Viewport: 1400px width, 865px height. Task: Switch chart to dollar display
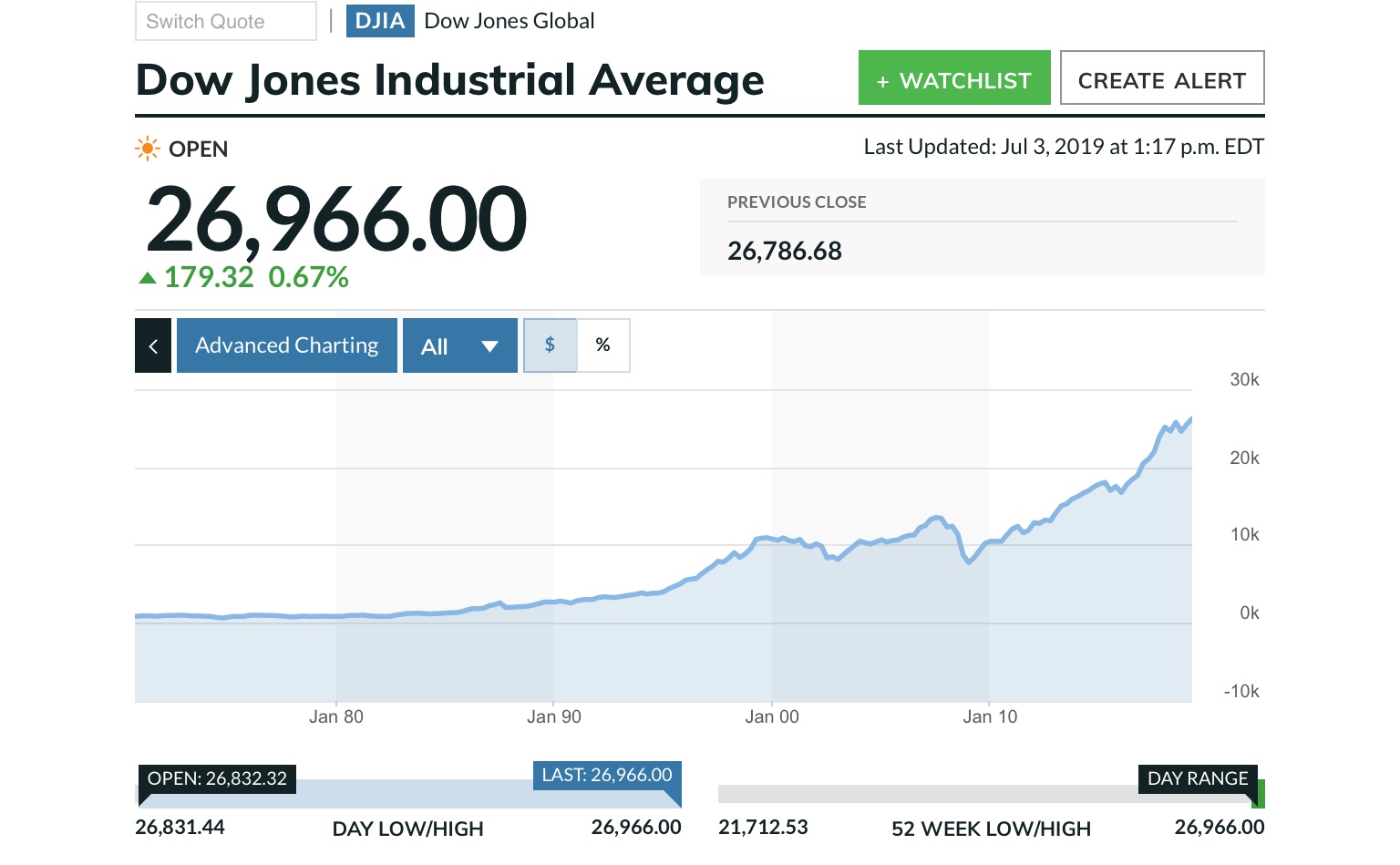[x=550, y=345]
